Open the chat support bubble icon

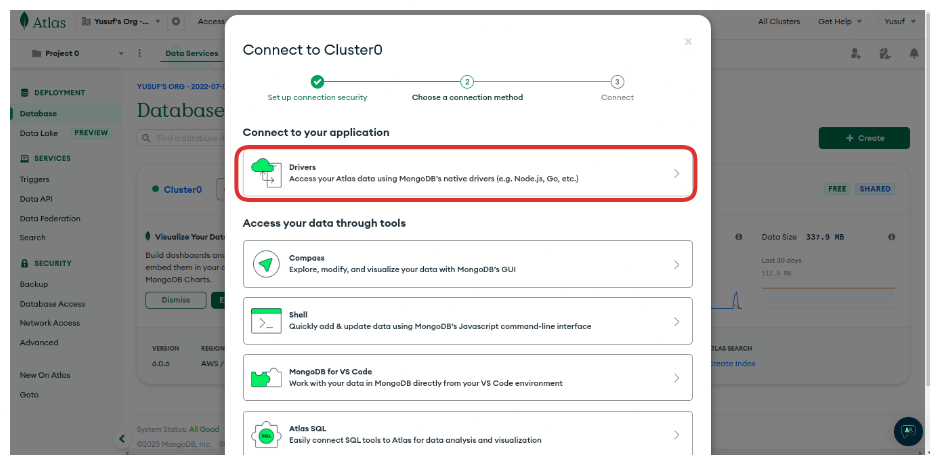click(907, 431)
